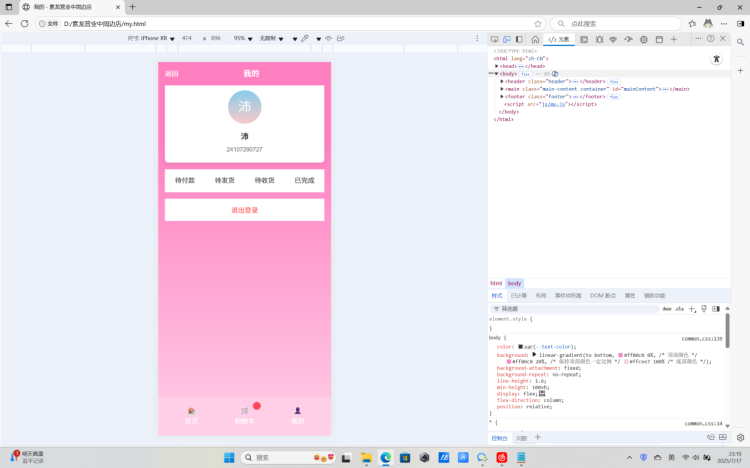Open the Performance gauge icon in DevTools
This screenshot has height=468, width=750.
click(x=628, y=39)
